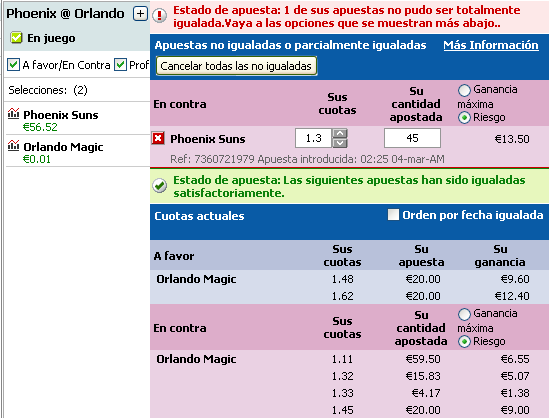
Task: Expand the Phoenix @ Orlando market plus icon
Action: tap(140, 14)
